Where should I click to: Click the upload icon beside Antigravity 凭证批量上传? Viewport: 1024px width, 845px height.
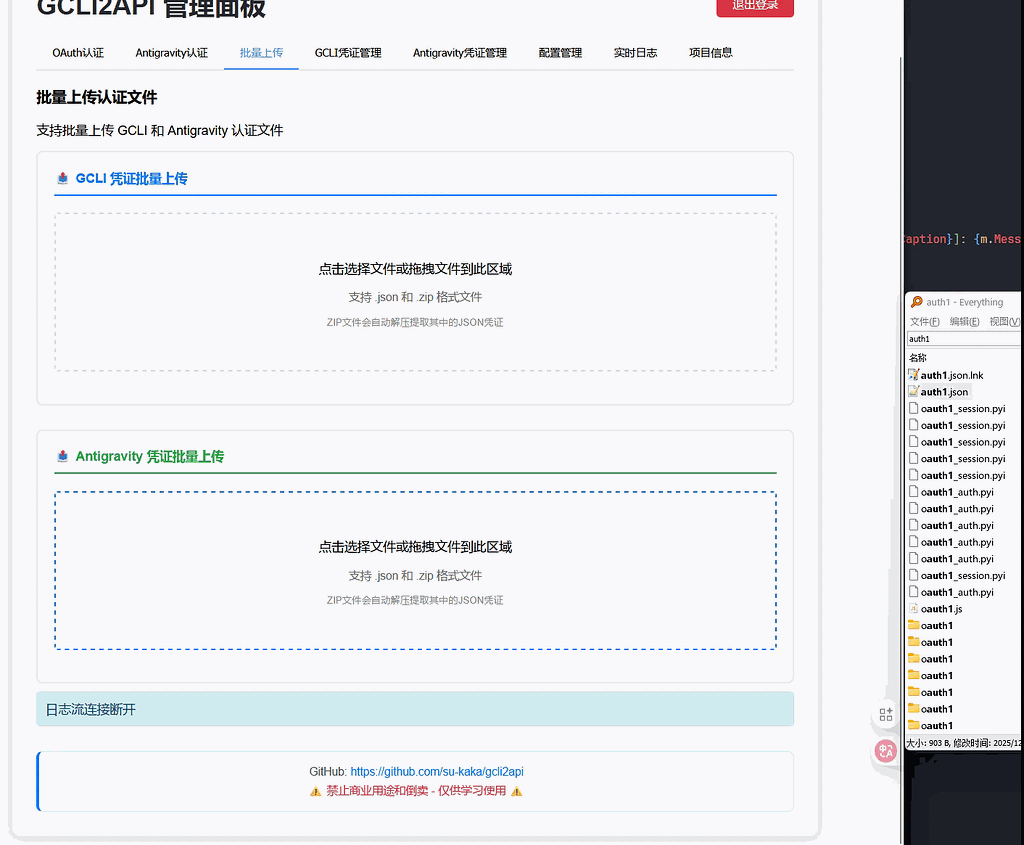[x=63, y=456]
